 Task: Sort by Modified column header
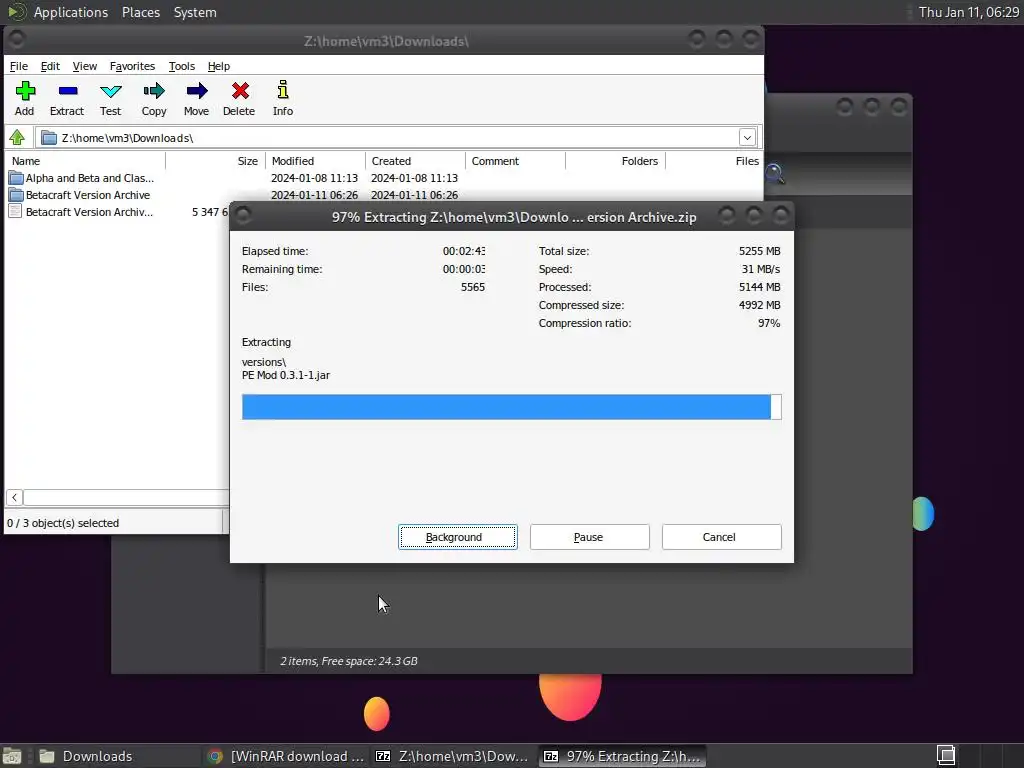coord(315,161)
